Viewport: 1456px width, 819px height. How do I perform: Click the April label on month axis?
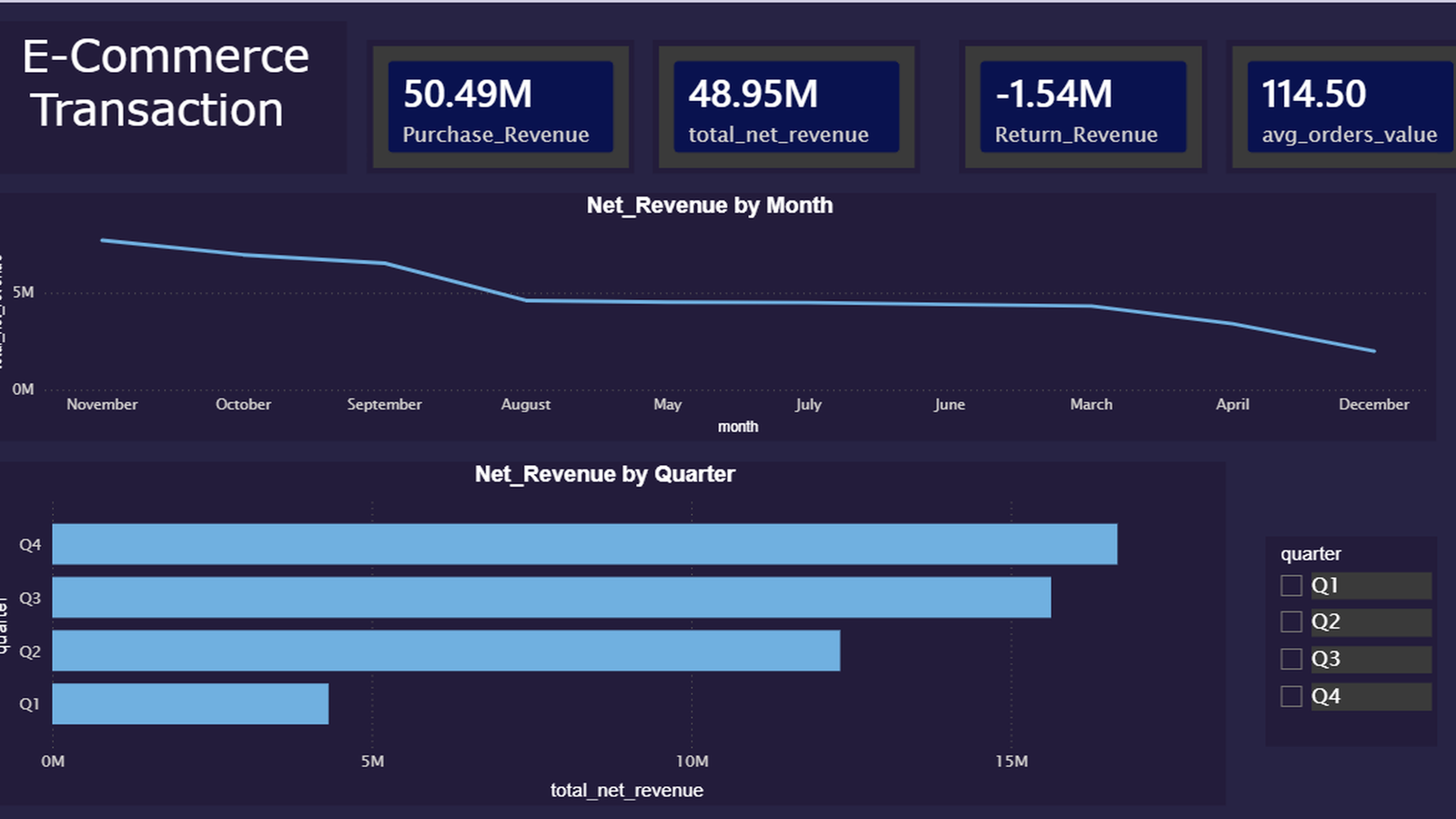[x=1232, y=404]
